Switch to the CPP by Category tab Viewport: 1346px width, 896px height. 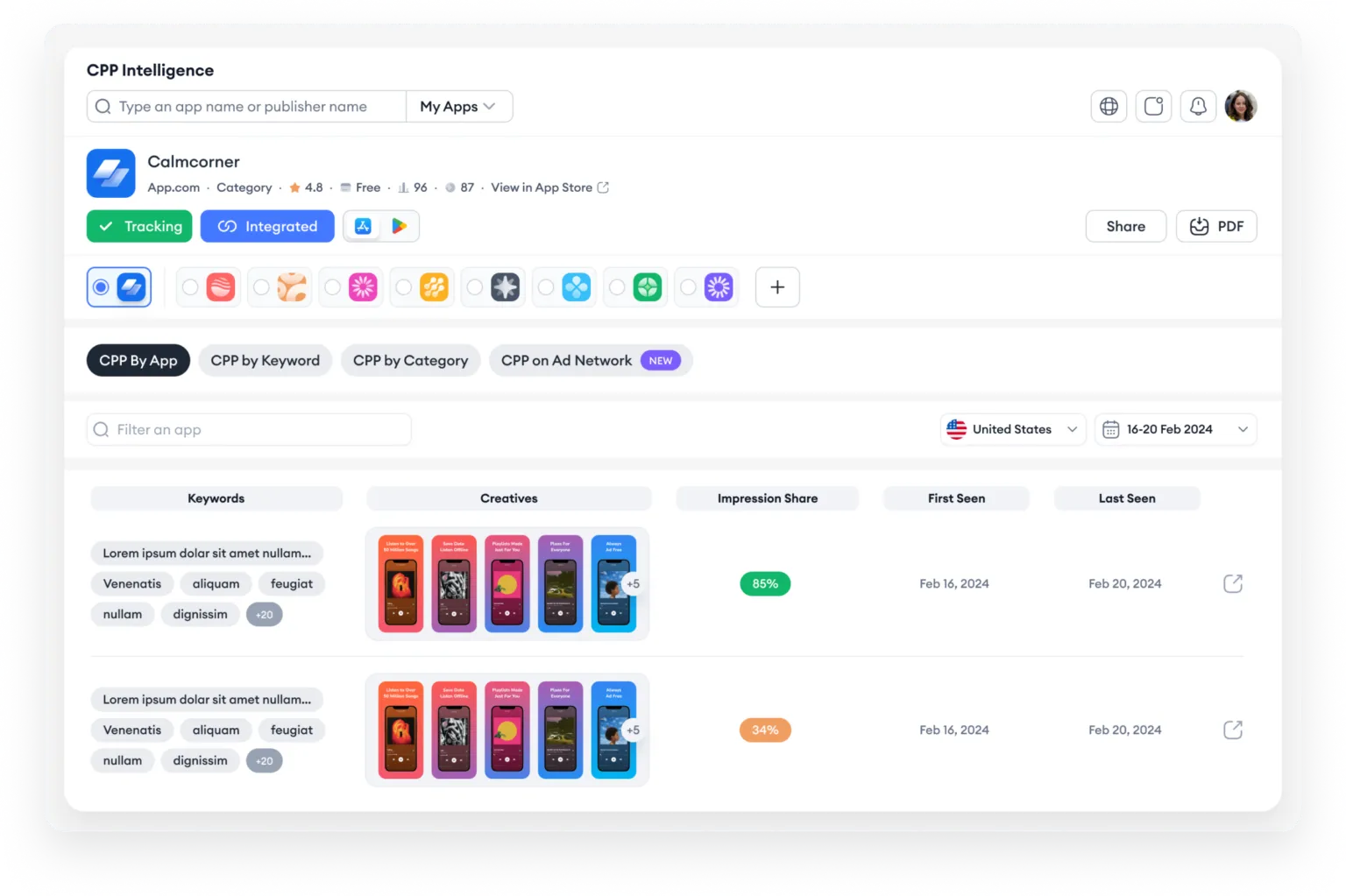[411, 361]
